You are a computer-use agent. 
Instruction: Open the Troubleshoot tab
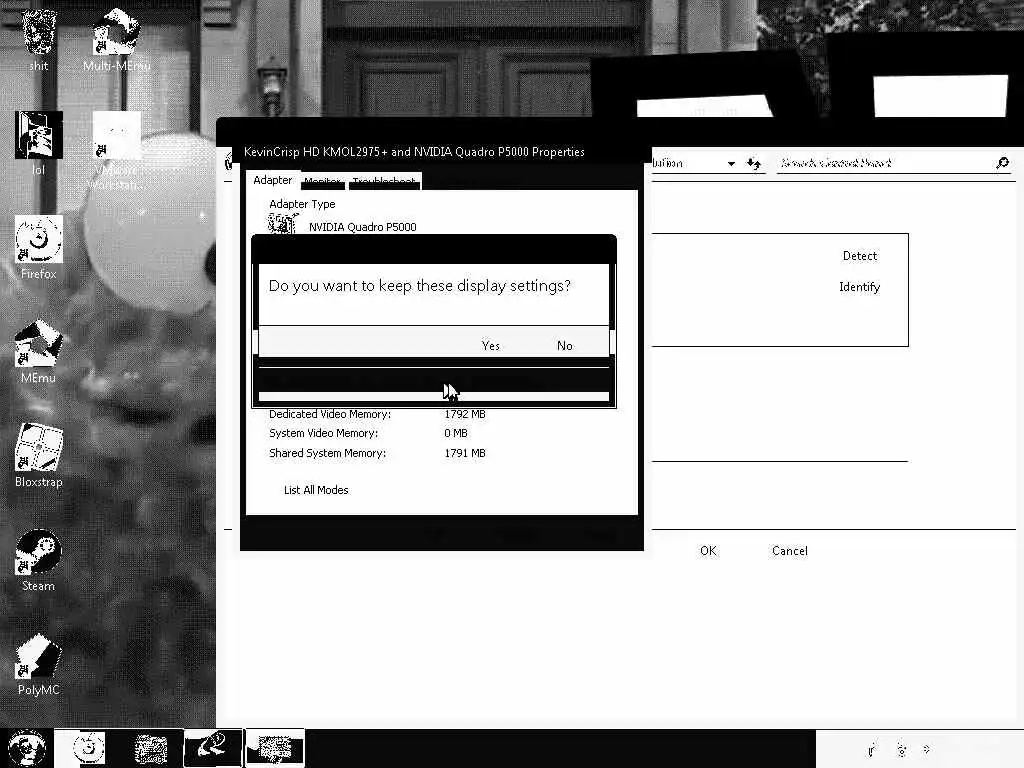click(384, 181)
